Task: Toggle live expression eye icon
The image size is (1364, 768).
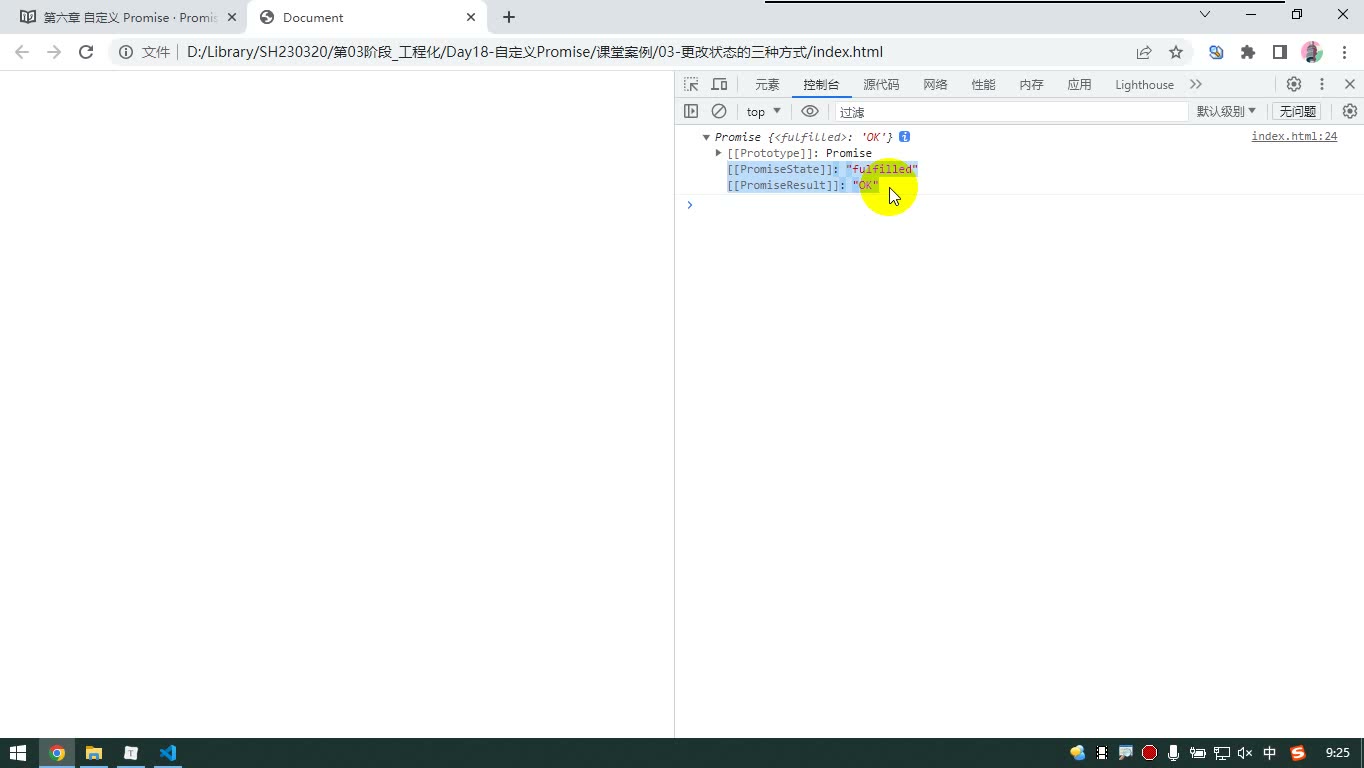Action: 810,111
